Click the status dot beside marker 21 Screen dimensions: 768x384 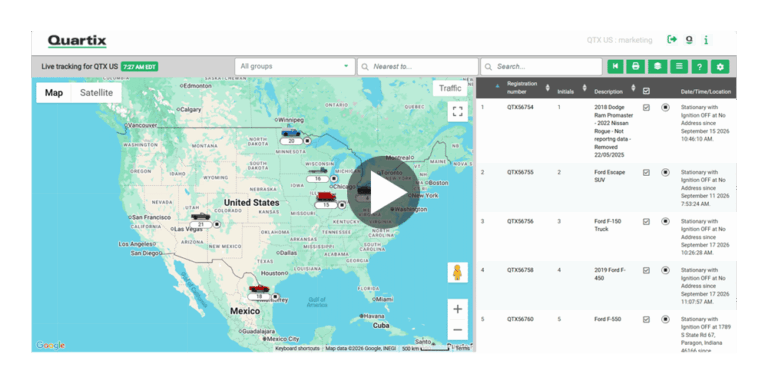click(217, 224)
